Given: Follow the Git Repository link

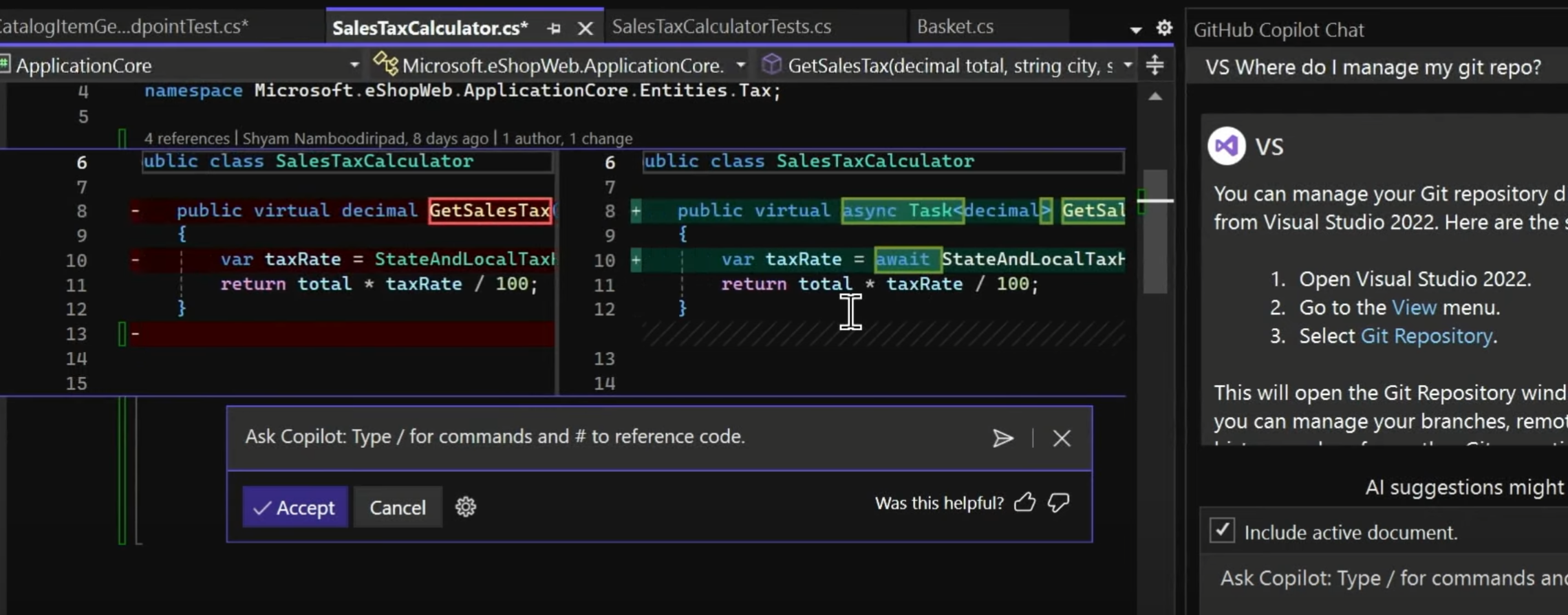Looking at the screenshot, I should (x=1427, y=336).
